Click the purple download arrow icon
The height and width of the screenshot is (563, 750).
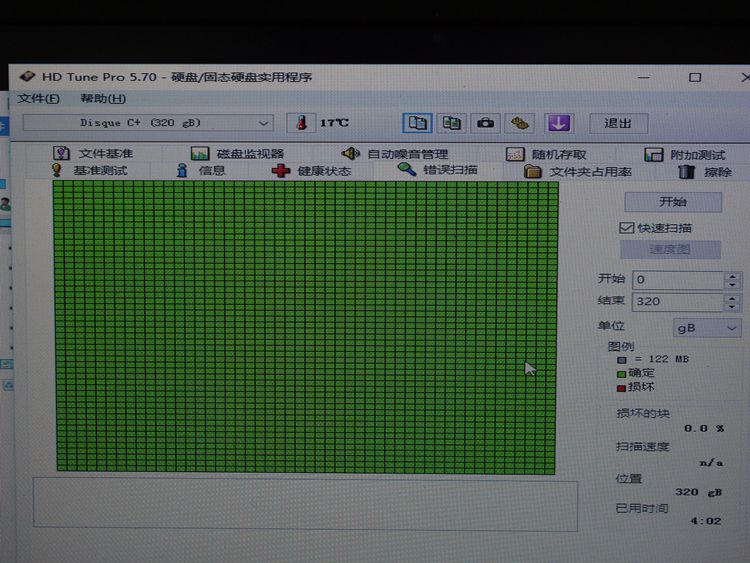[x=559, y=123]
